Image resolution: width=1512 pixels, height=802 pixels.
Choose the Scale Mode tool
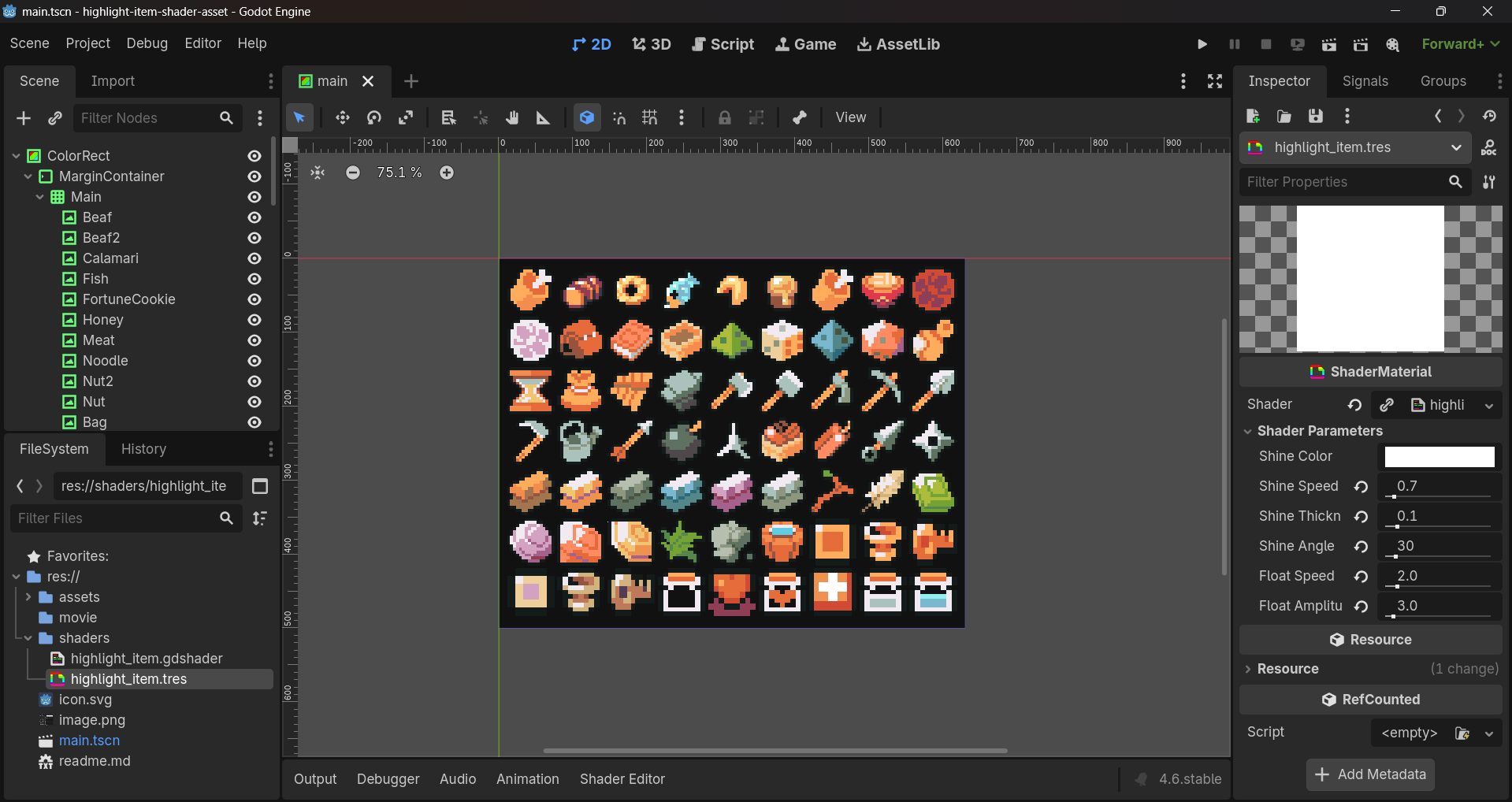click(x=406, y=117)
